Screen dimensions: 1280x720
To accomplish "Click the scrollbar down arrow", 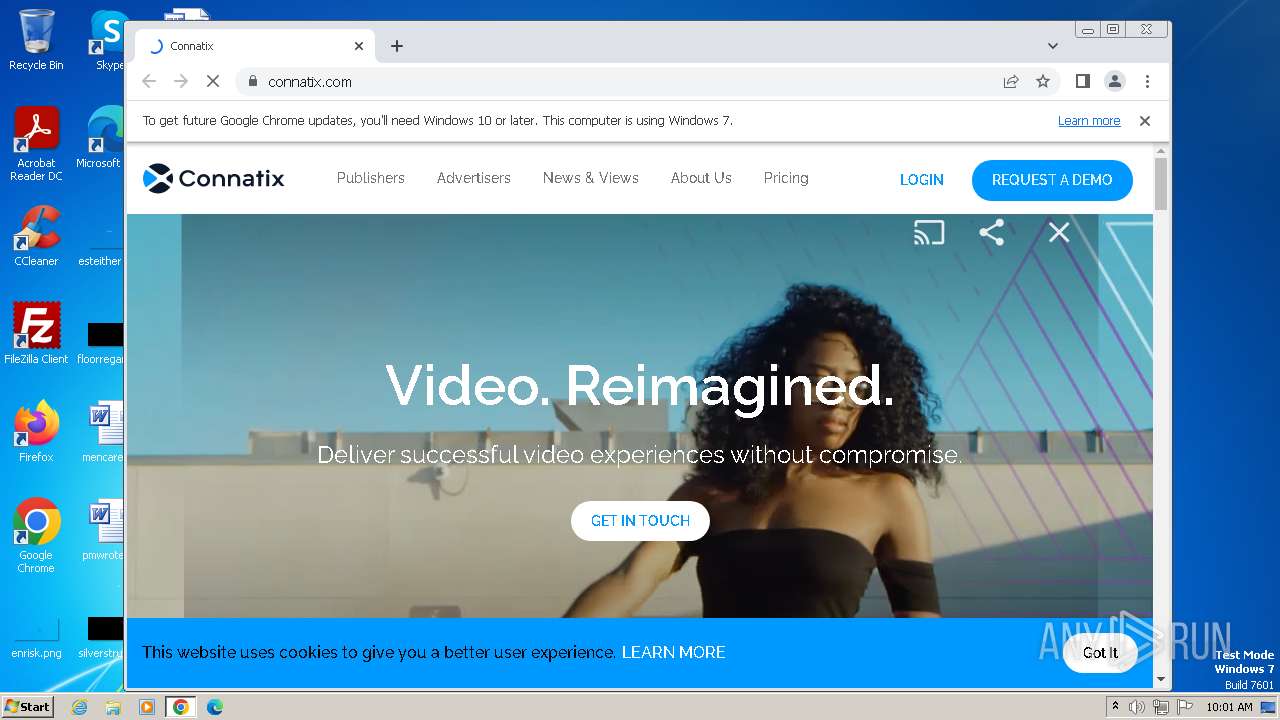I will point(1161,679).
